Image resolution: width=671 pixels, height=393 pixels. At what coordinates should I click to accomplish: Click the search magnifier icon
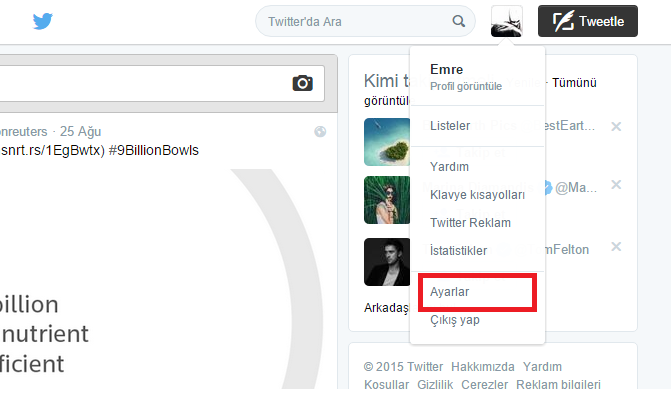coord(459,21)
